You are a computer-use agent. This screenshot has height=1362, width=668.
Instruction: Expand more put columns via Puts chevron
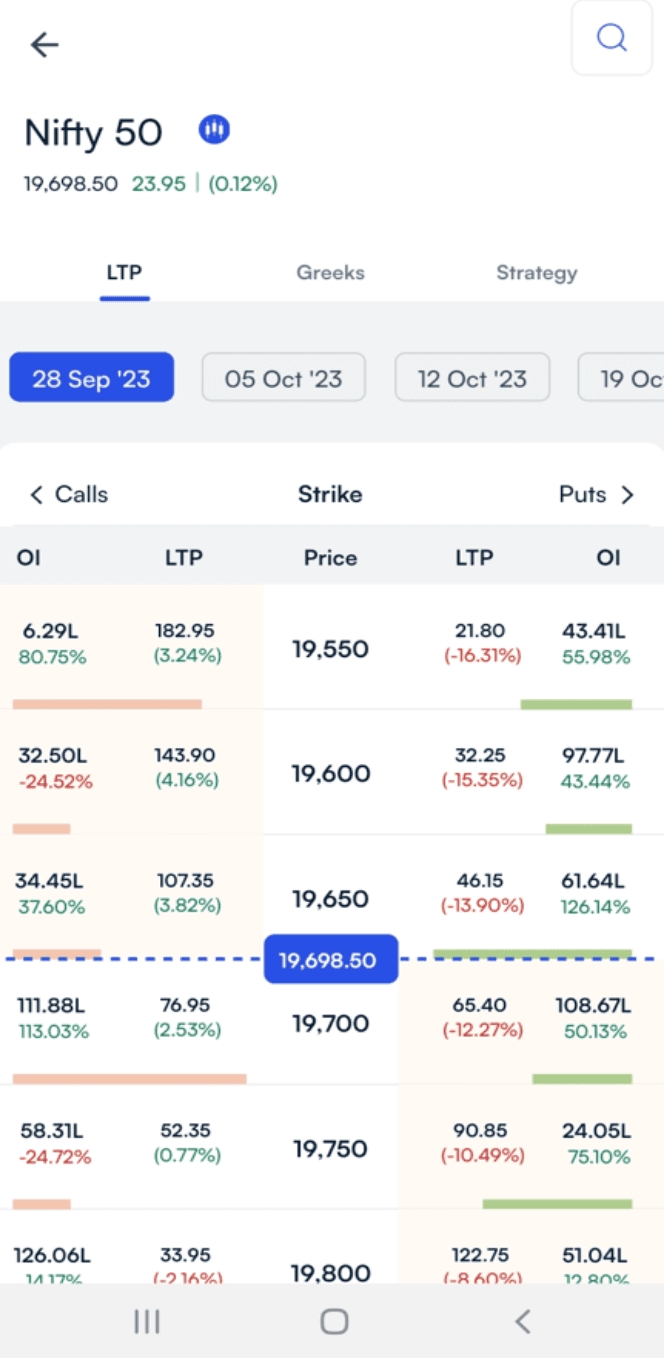point(628,494)
